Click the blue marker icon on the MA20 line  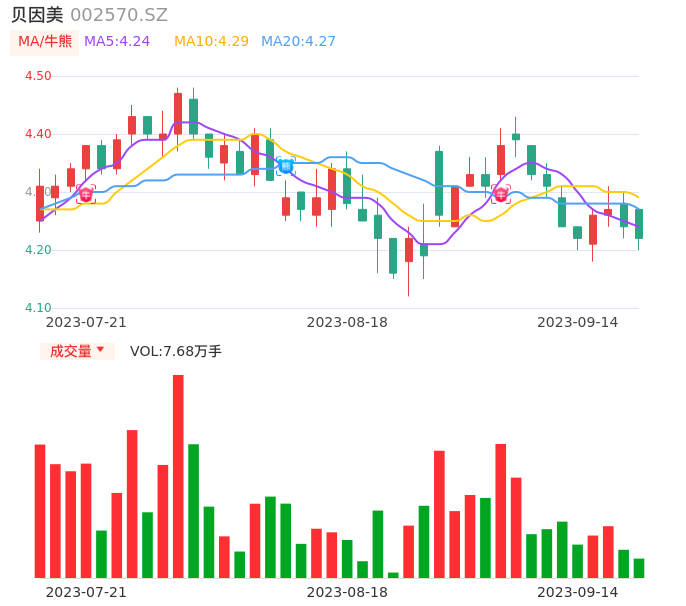click(286, 166)
